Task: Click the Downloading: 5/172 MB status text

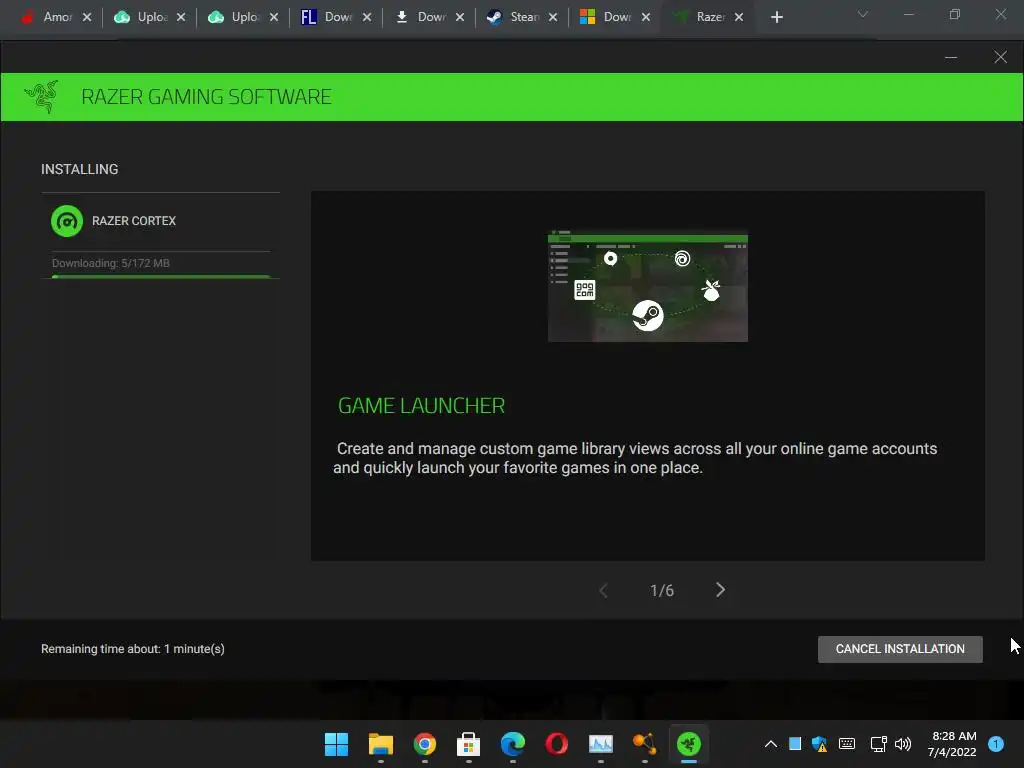Action: tap(110, 263)
